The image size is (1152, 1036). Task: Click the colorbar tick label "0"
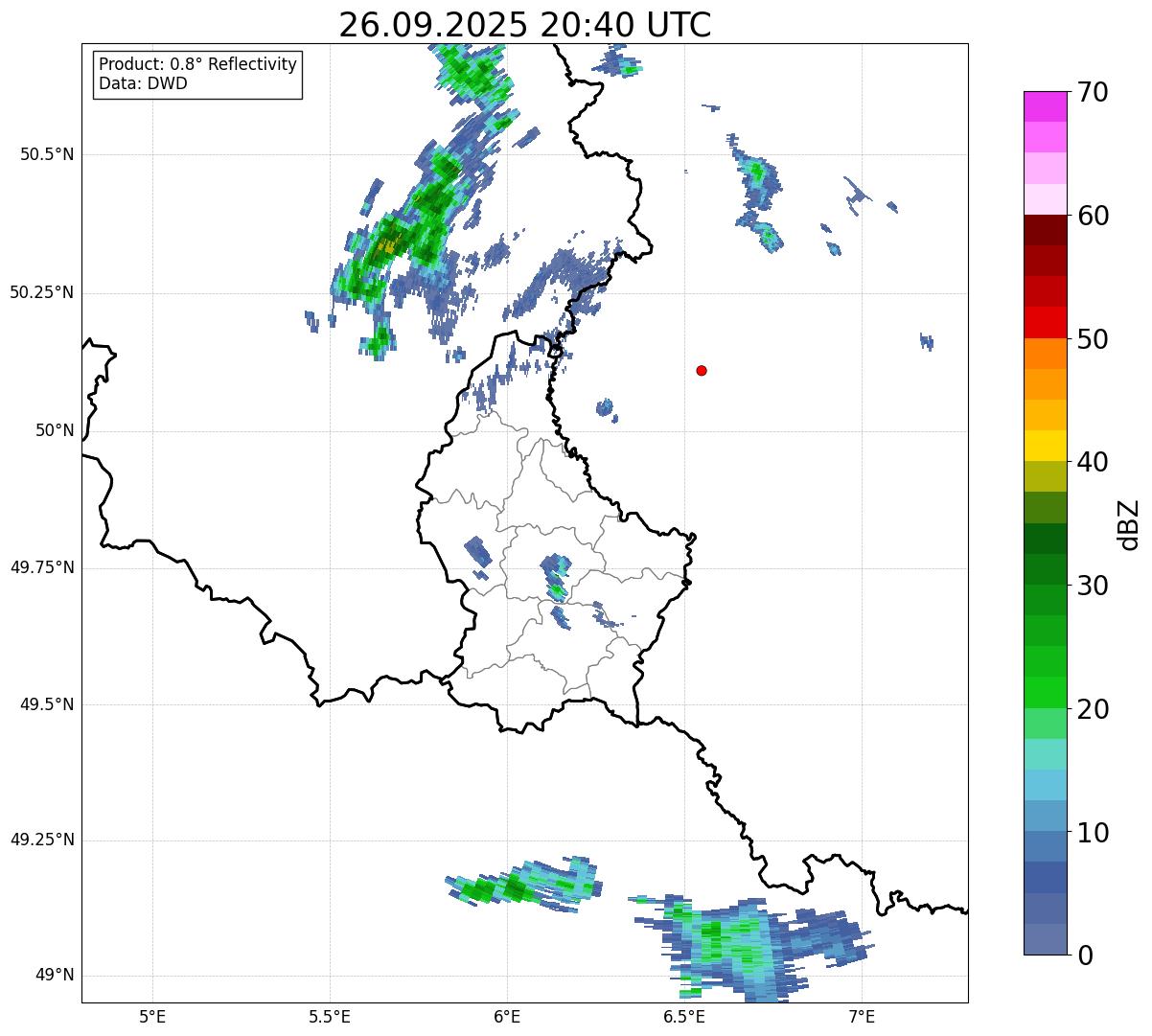coord(1084,955)
